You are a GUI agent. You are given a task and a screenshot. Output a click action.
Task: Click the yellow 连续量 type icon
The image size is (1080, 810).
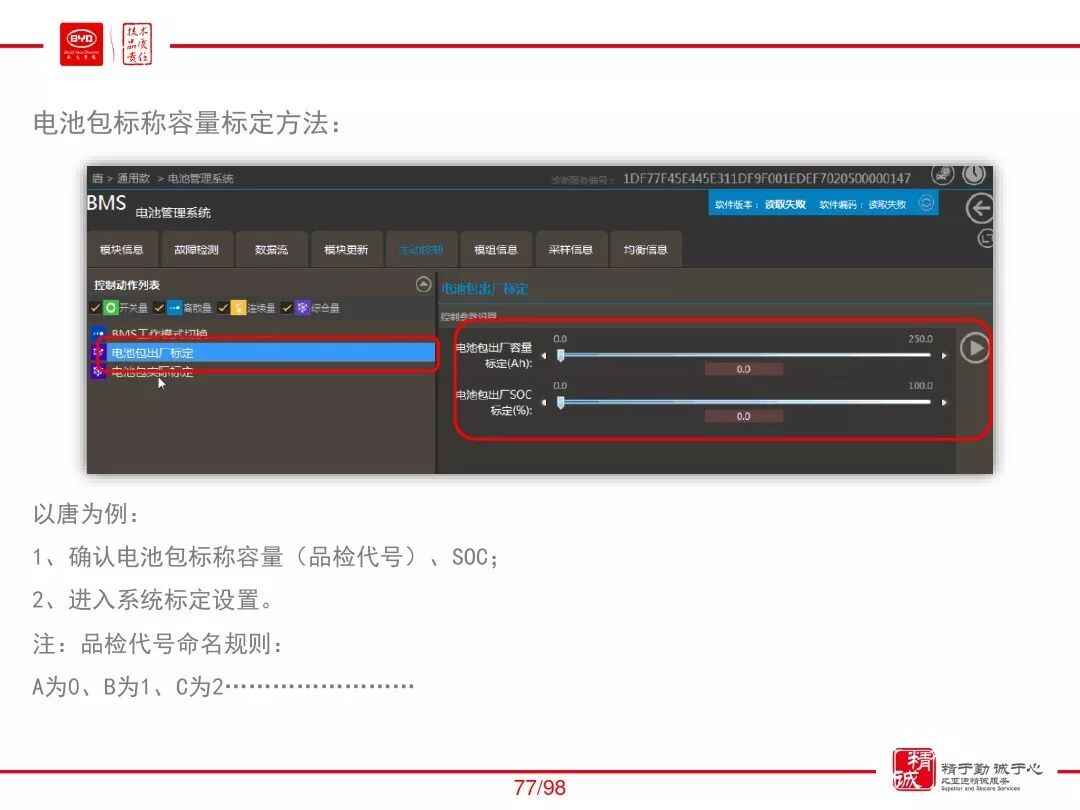click(238, 307)
